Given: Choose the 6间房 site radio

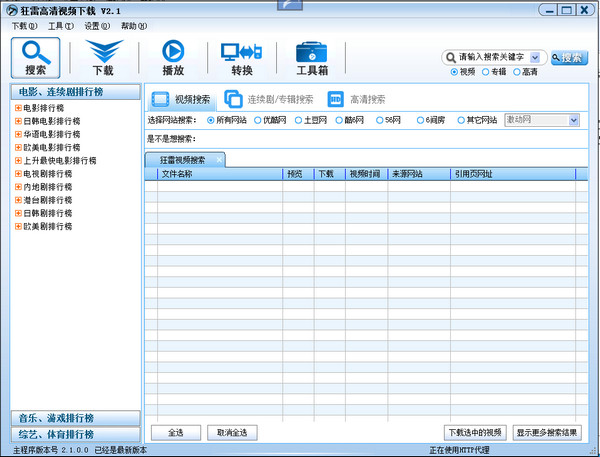Looking at the screenshot, I should coord(420,120).
